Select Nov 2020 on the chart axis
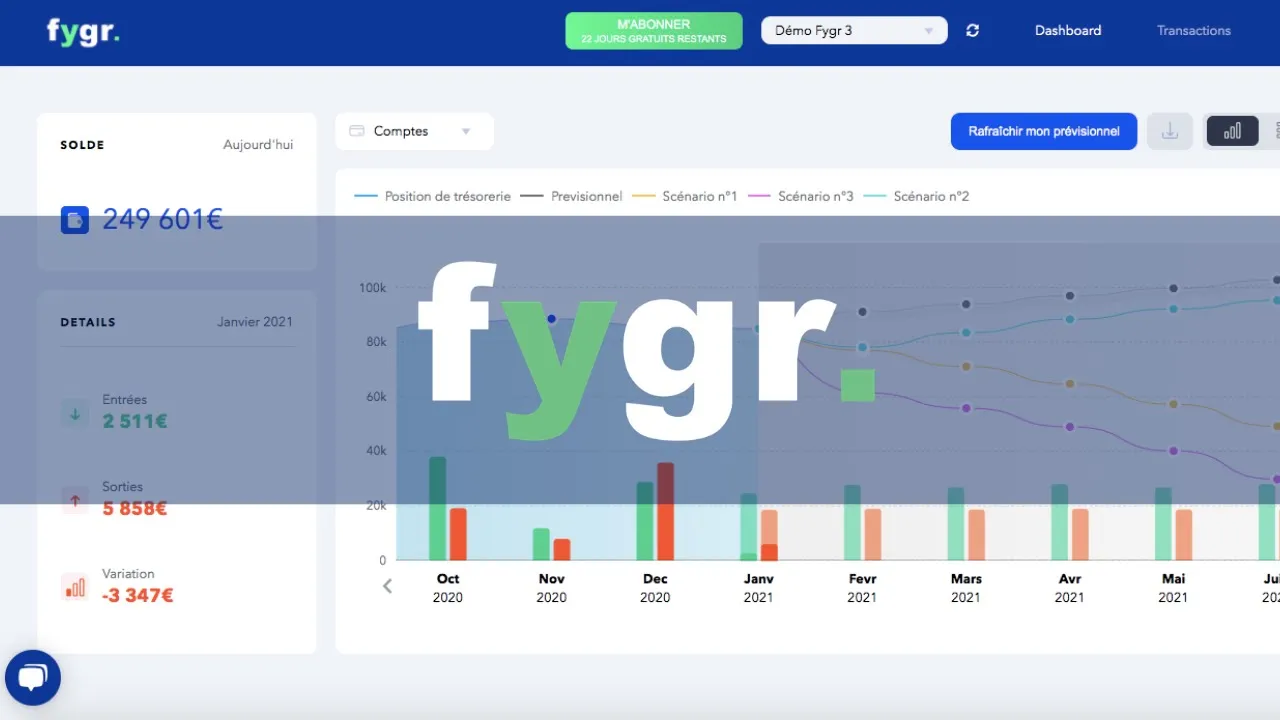Screen dimensions: 1280x720 coord(552,588)
